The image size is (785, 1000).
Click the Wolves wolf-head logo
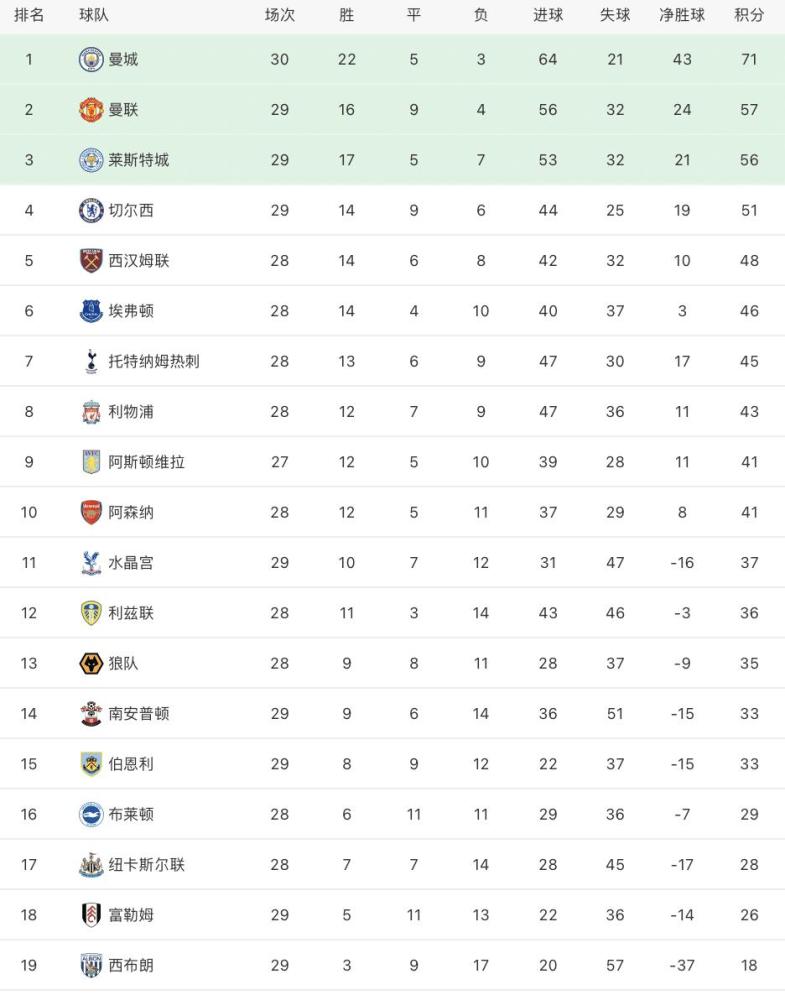(91, 664)
